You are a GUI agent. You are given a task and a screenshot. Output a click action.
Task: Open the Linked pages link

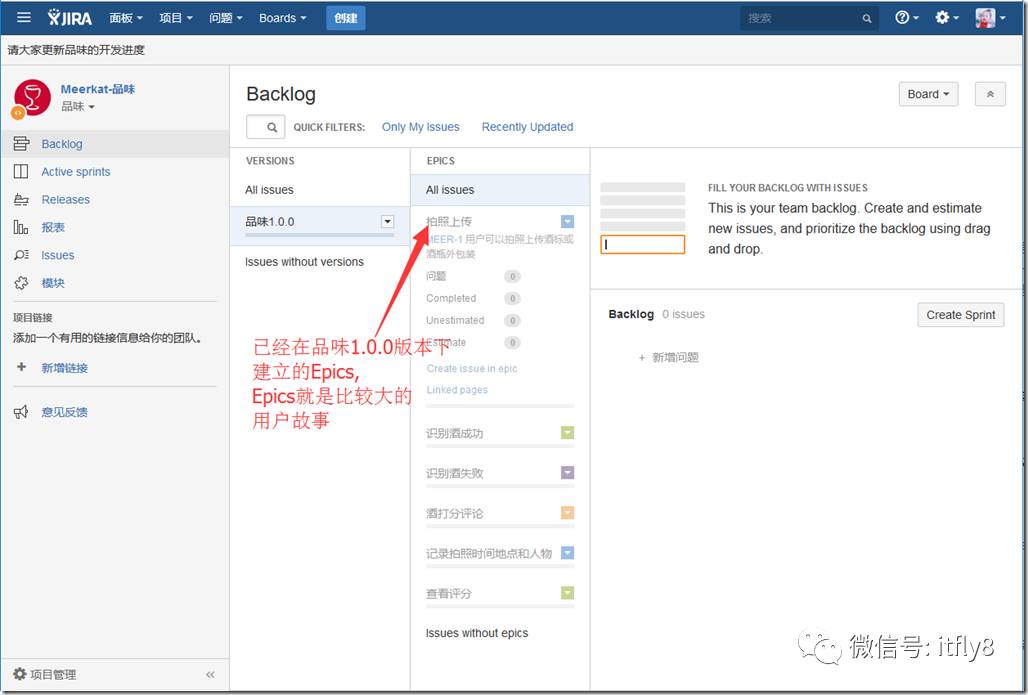pos(457,389)
